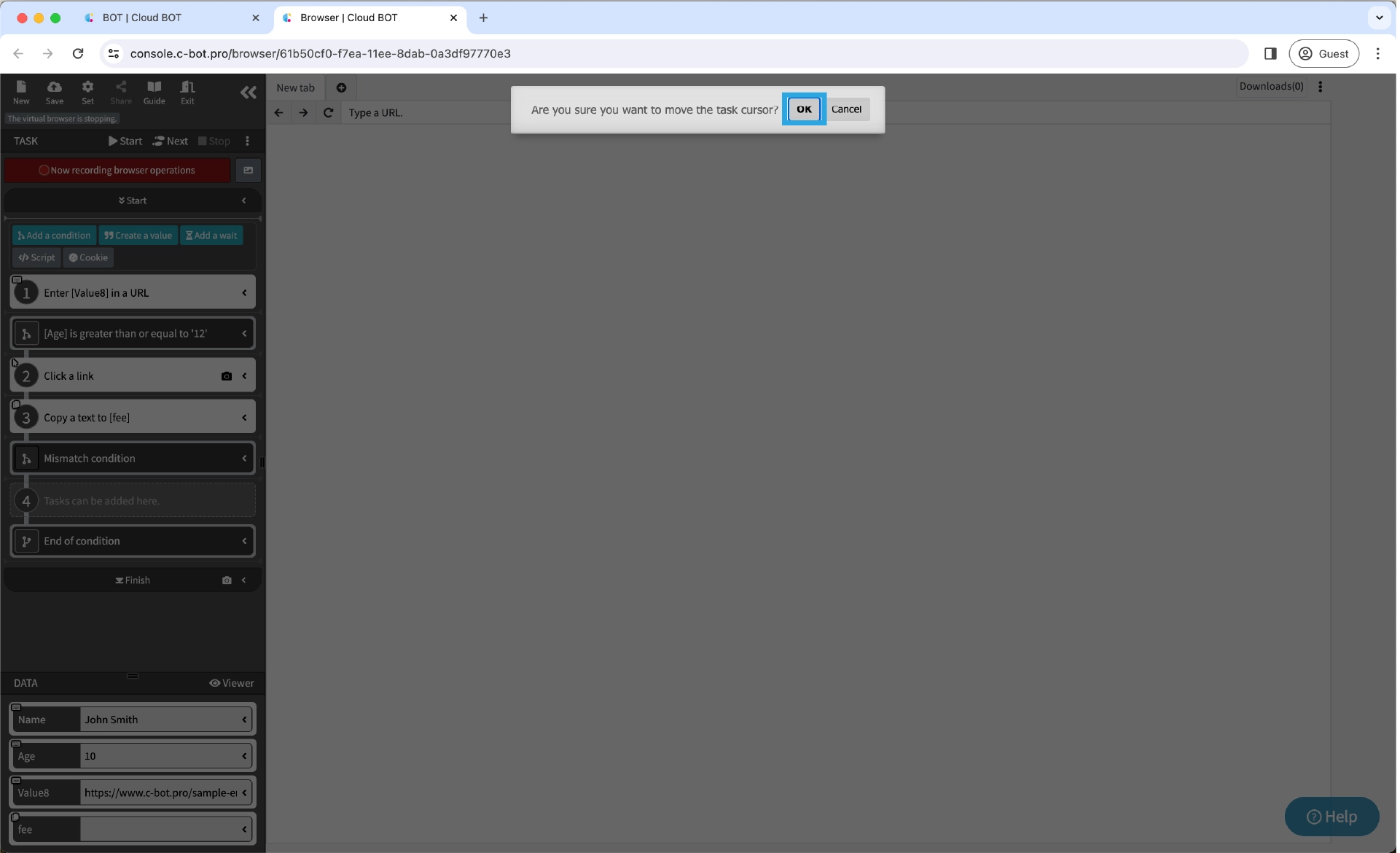Open the Age data field dropdown arrow
1400x853 pixels.
(x=244, y=756)
